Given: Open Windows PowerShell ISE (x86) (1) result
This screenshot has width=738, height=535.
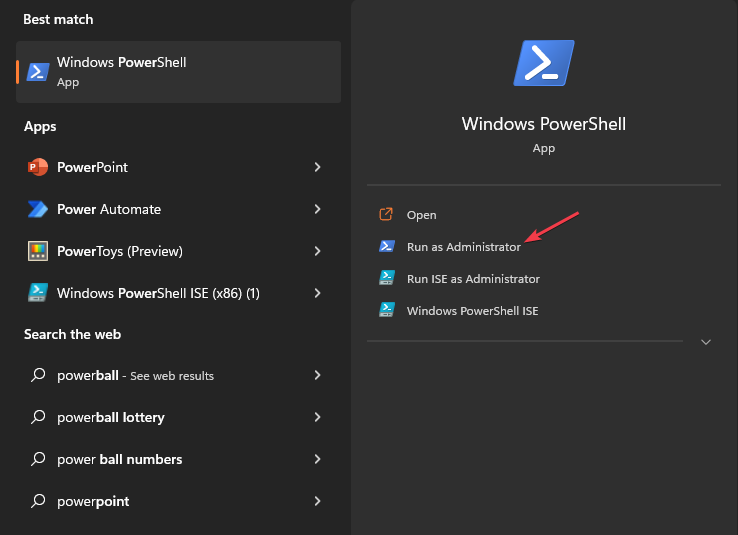Looking at the screenshot, I should (x=178, y=293).
